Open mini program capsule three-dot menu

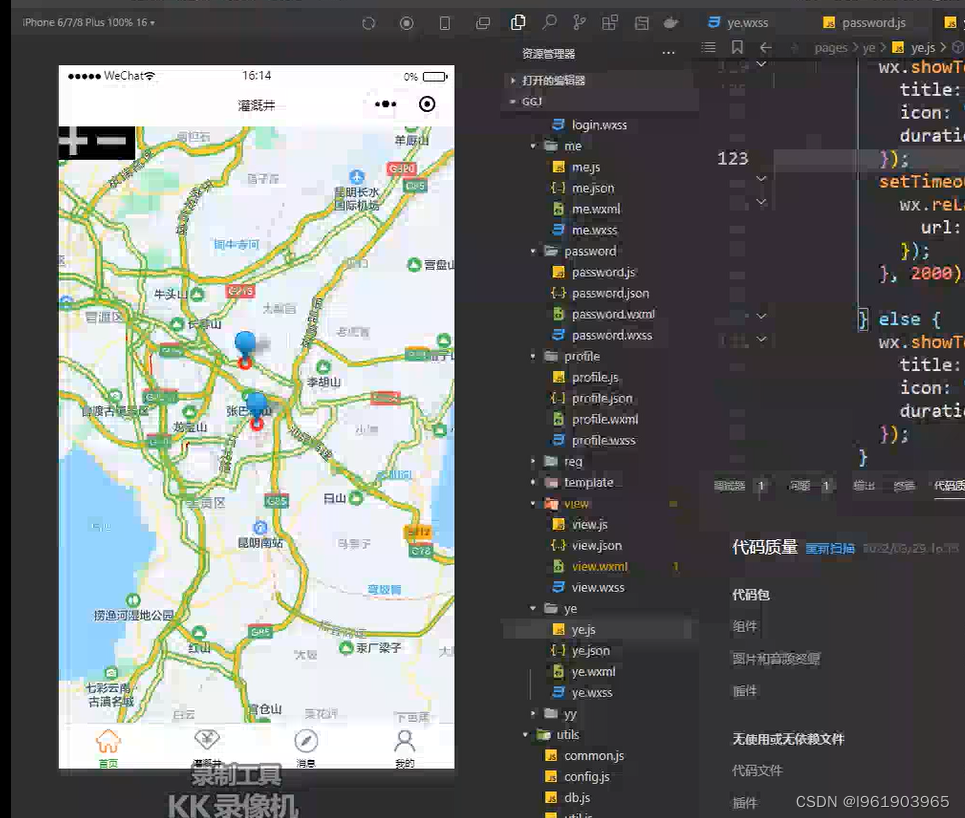386,104
